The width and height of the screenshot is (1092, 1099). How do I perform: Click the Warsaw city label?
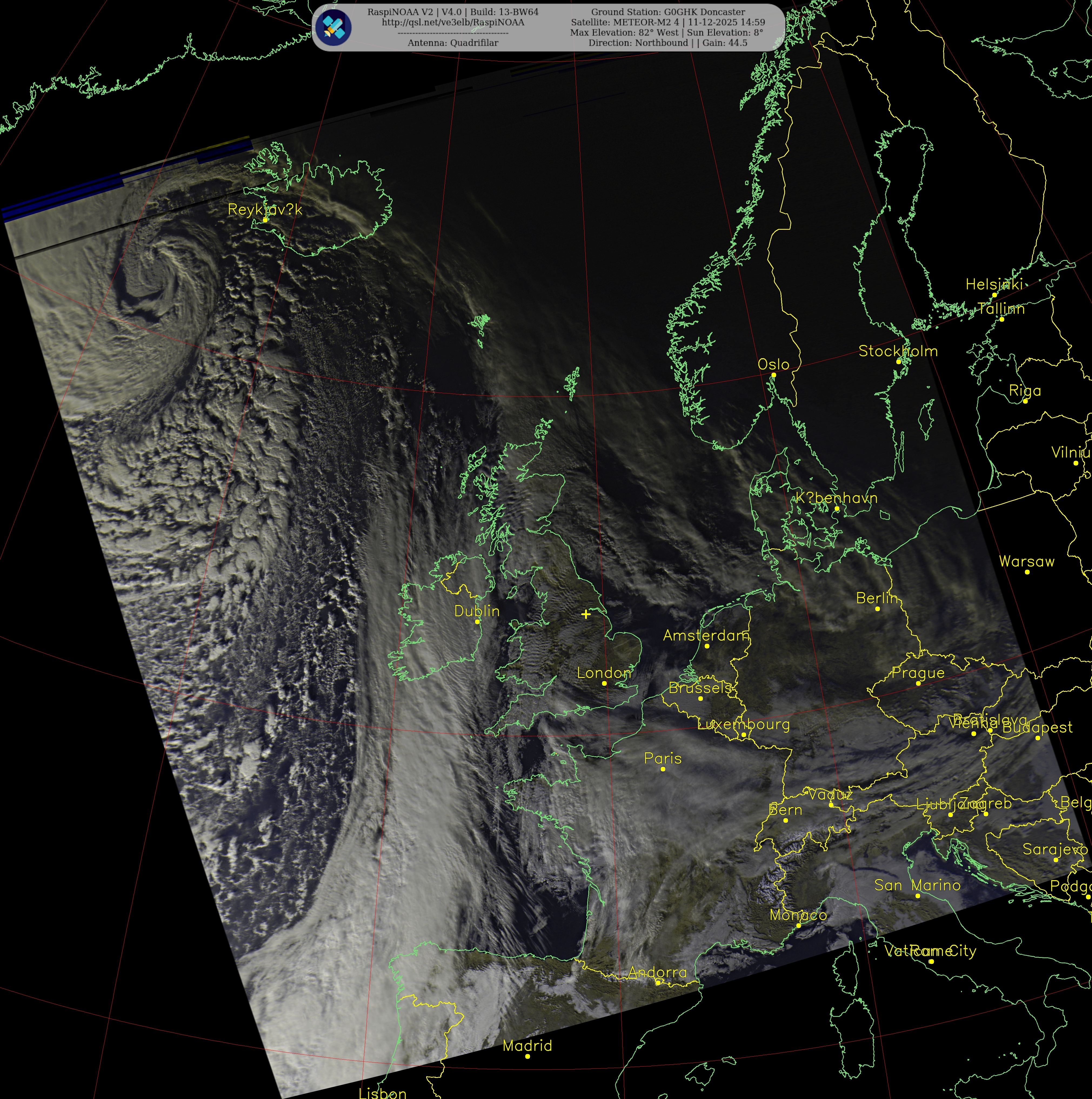(x=1027, y=561)
